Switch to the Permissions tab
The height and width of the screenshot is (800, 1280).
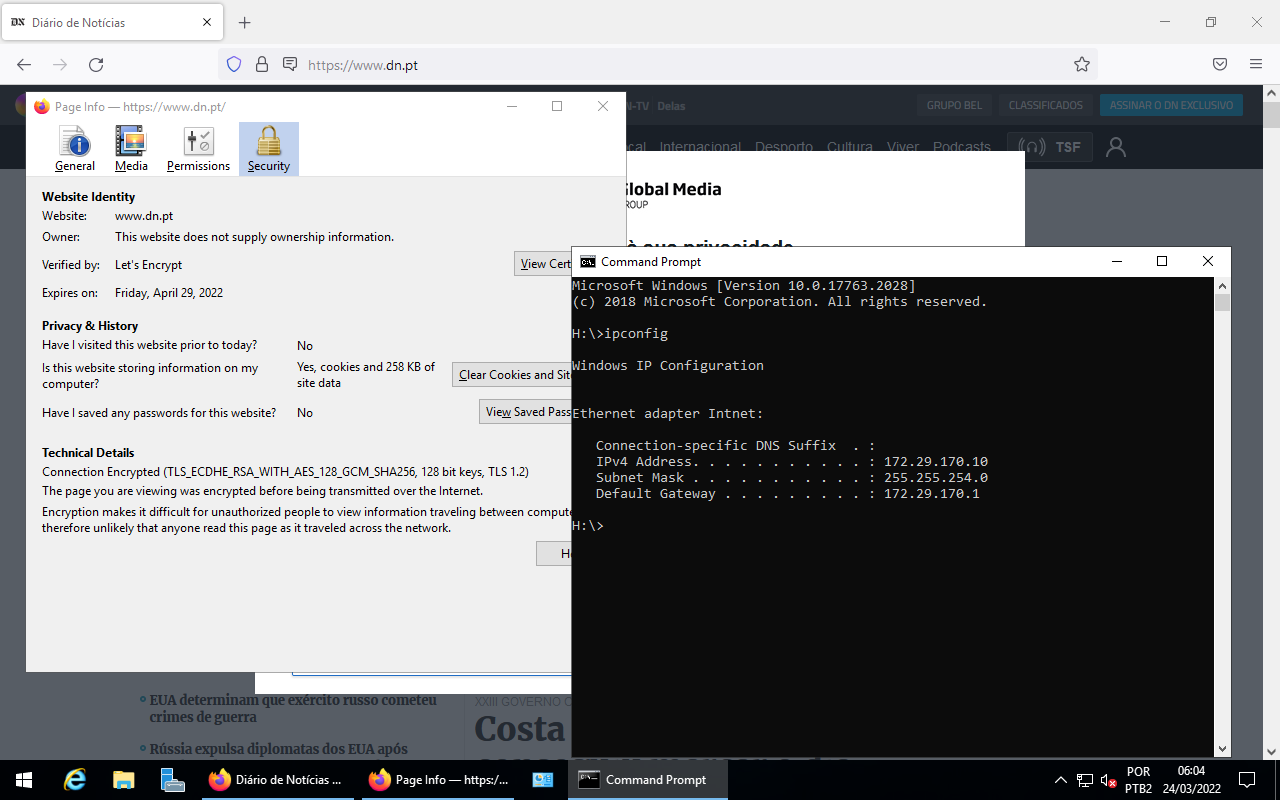click(x=198, y=148)
